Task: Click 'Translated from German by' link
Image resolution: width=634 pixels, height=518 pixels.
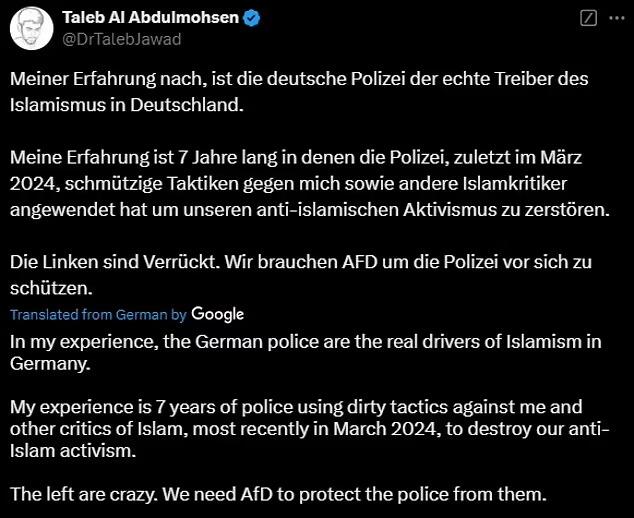Action: (98, 315)
